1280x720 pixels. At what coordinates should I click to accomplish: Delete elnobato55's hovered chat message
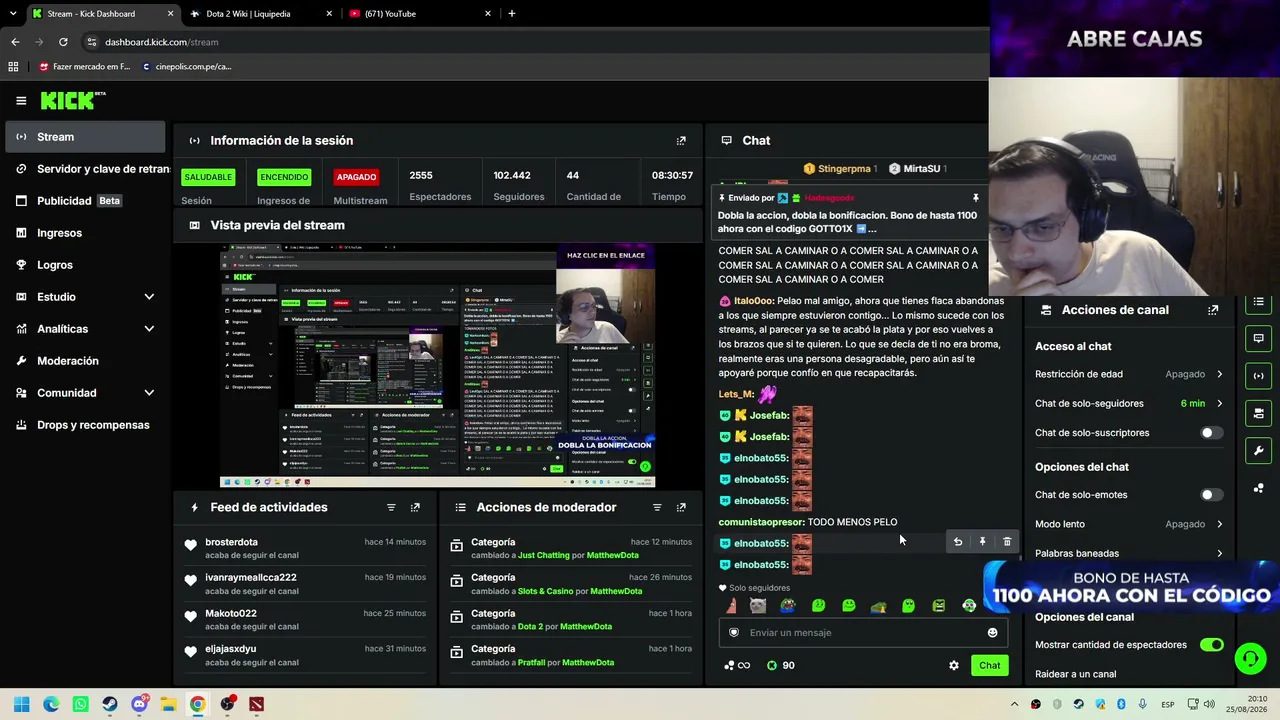[1007, 542]
